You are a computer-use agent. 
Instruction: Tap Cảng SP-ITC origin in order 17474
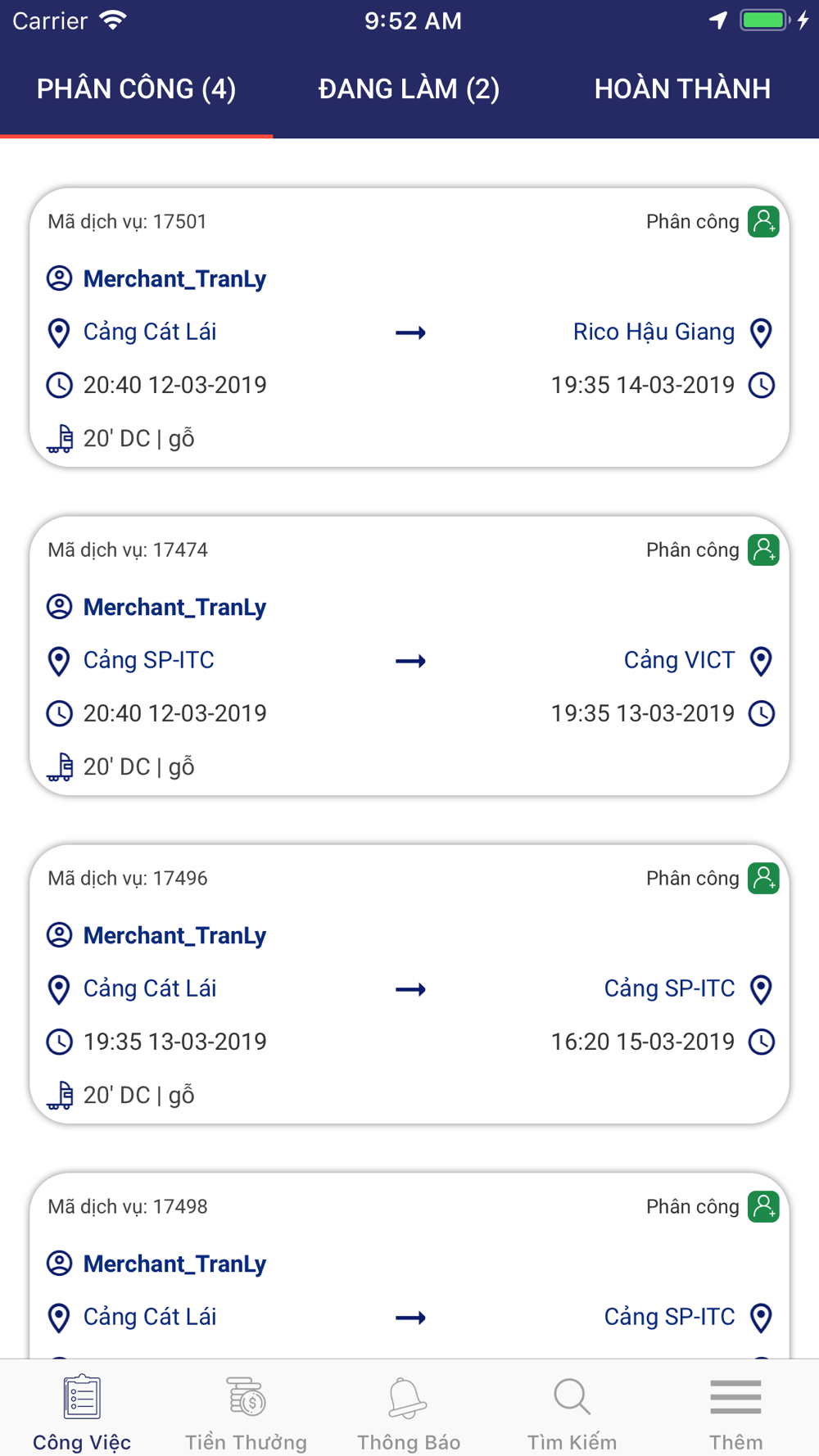tap(149, 661)
